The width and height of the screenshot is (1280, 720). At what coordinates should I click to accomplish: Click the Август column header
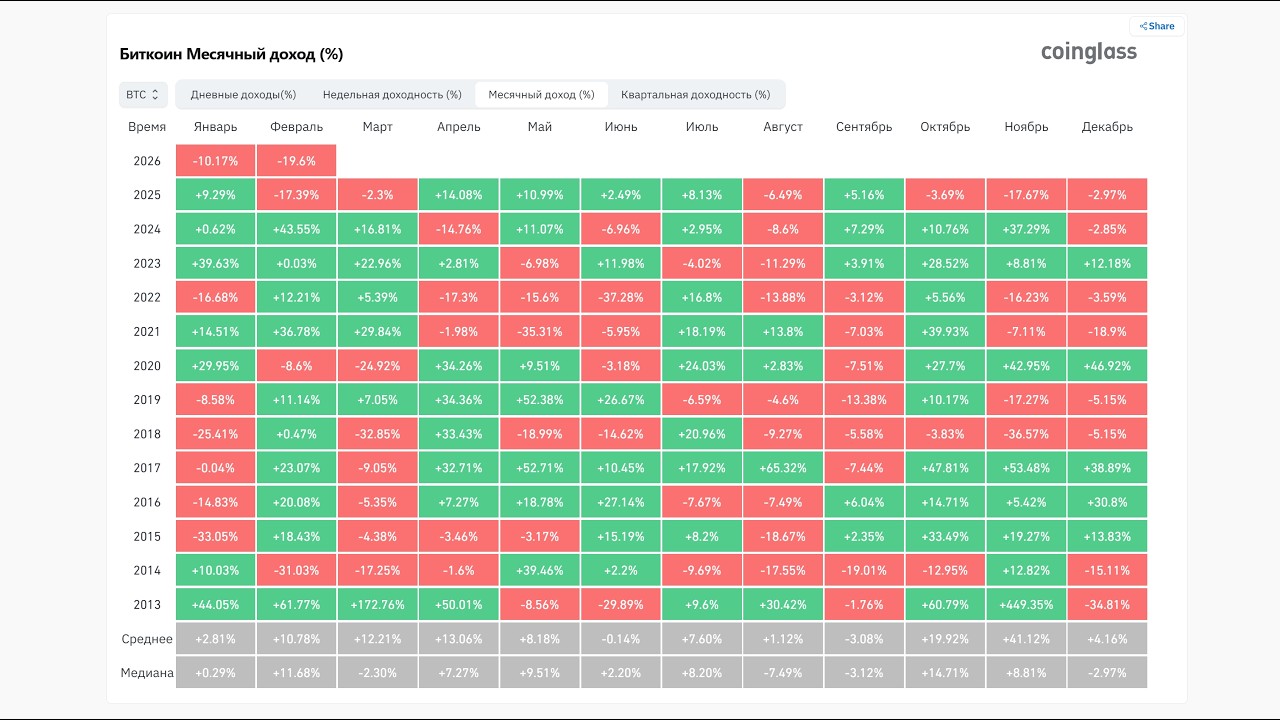point(783,127)
